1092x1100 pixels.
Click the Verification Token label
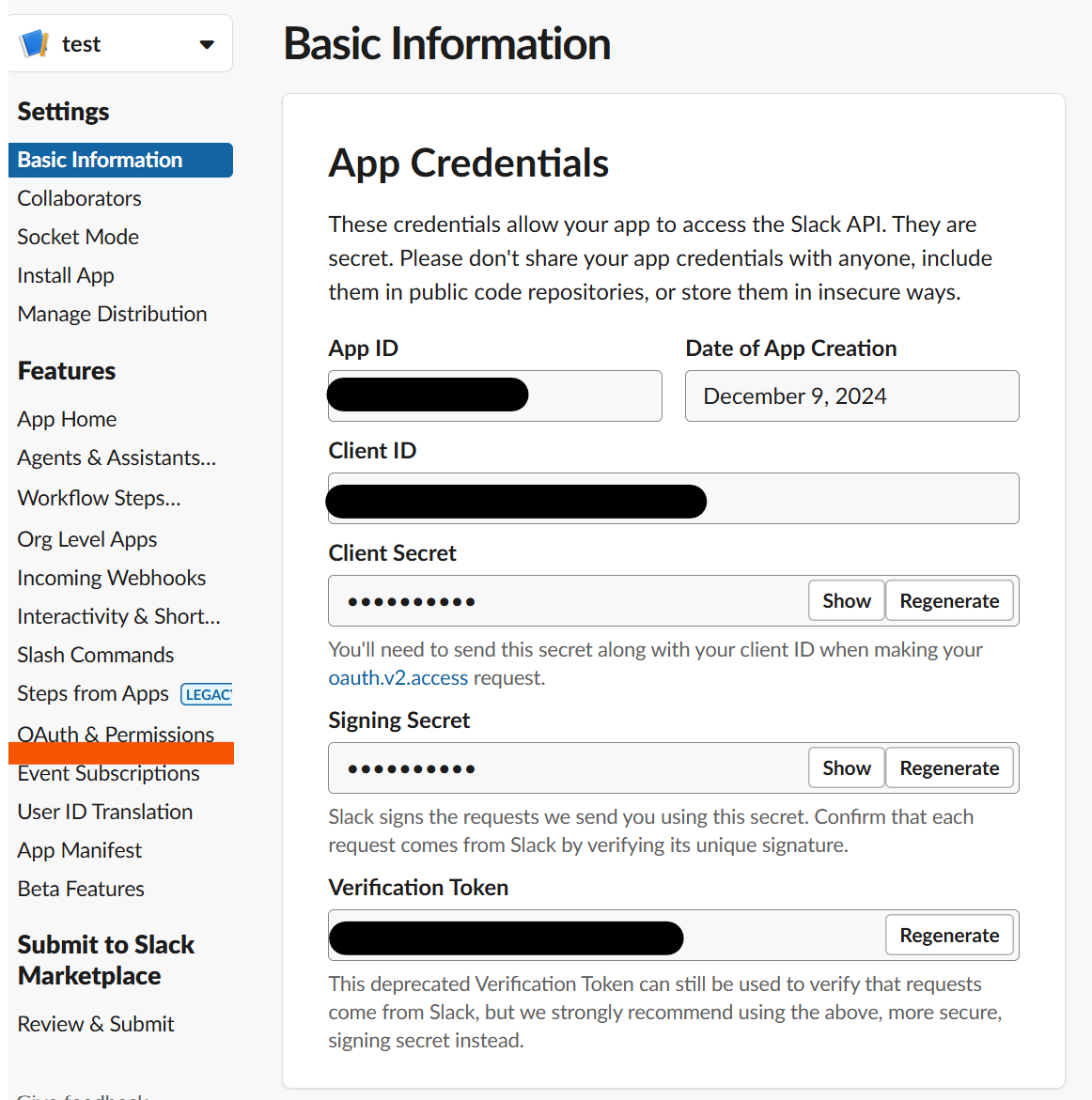point(418,888)
